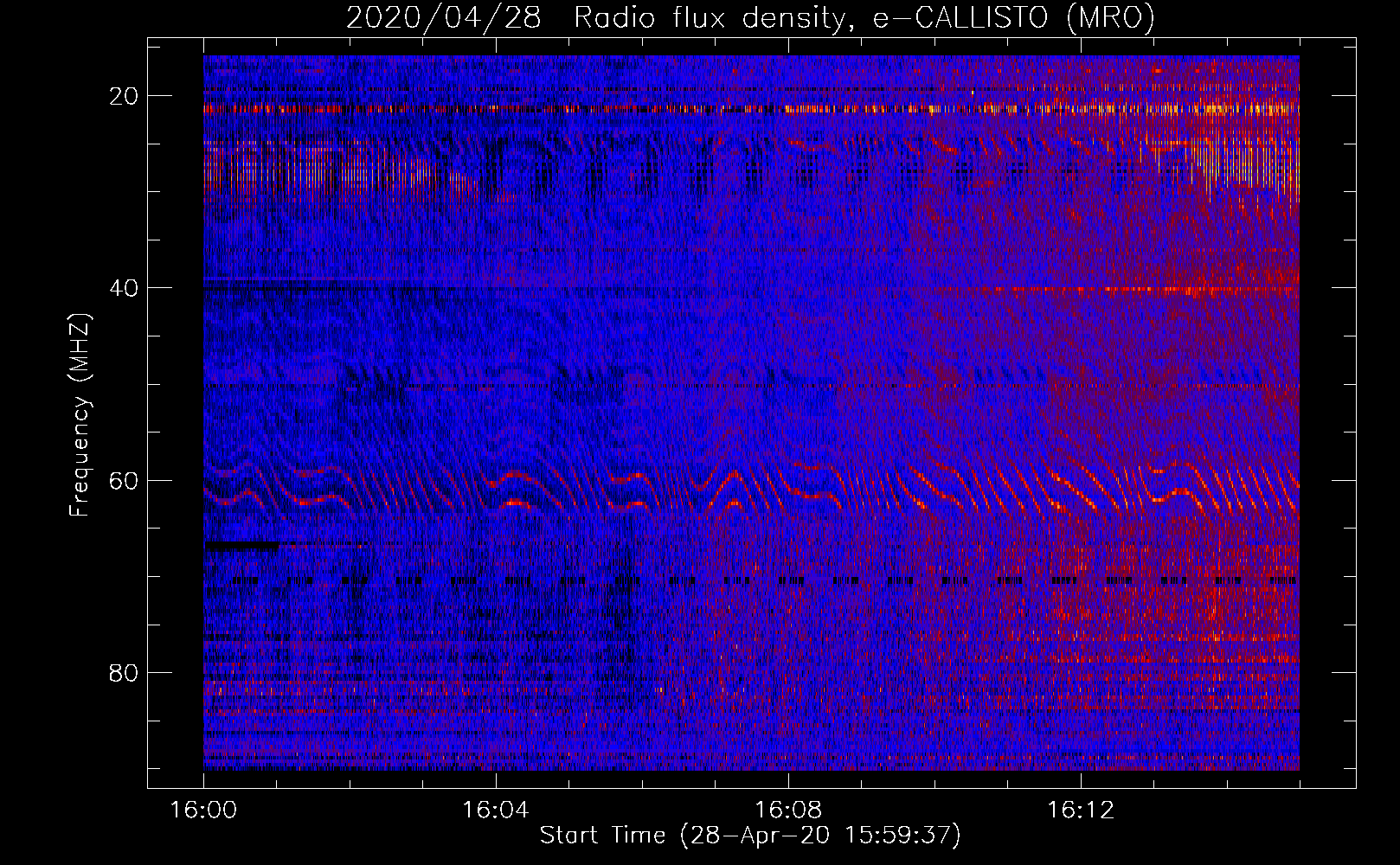Click the 'Frequency (MHZ)' y-axis label
The image size is (1400, 865).
(x=80, y=414)
